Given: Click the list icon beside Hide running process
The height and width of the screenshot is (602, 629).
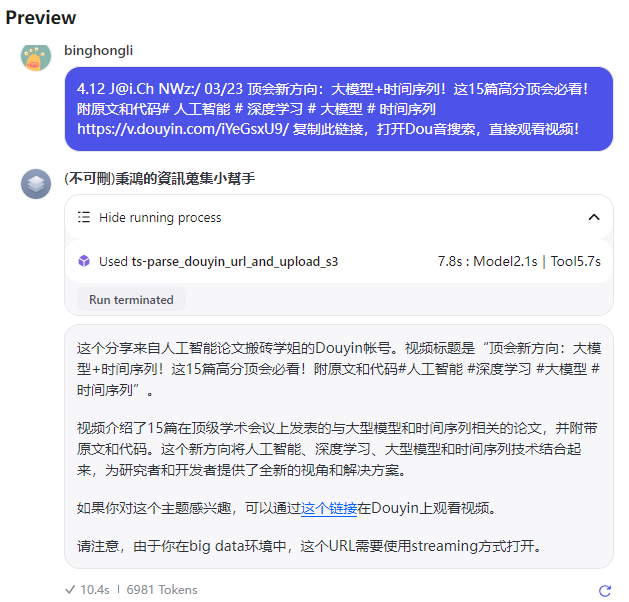Looking at the screenshot, I should [x=84, y=217].
